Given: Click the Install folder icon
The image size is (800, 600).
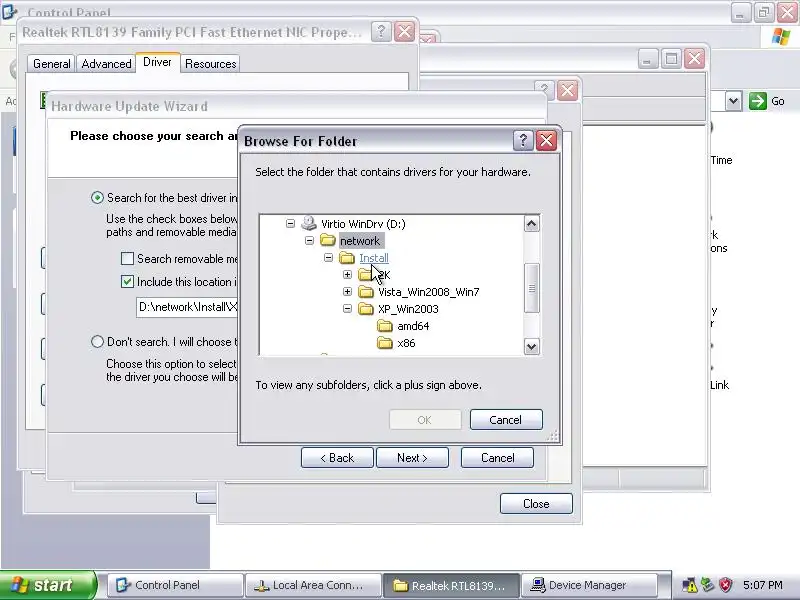Looking at the screenshot, I should point(347,258).
